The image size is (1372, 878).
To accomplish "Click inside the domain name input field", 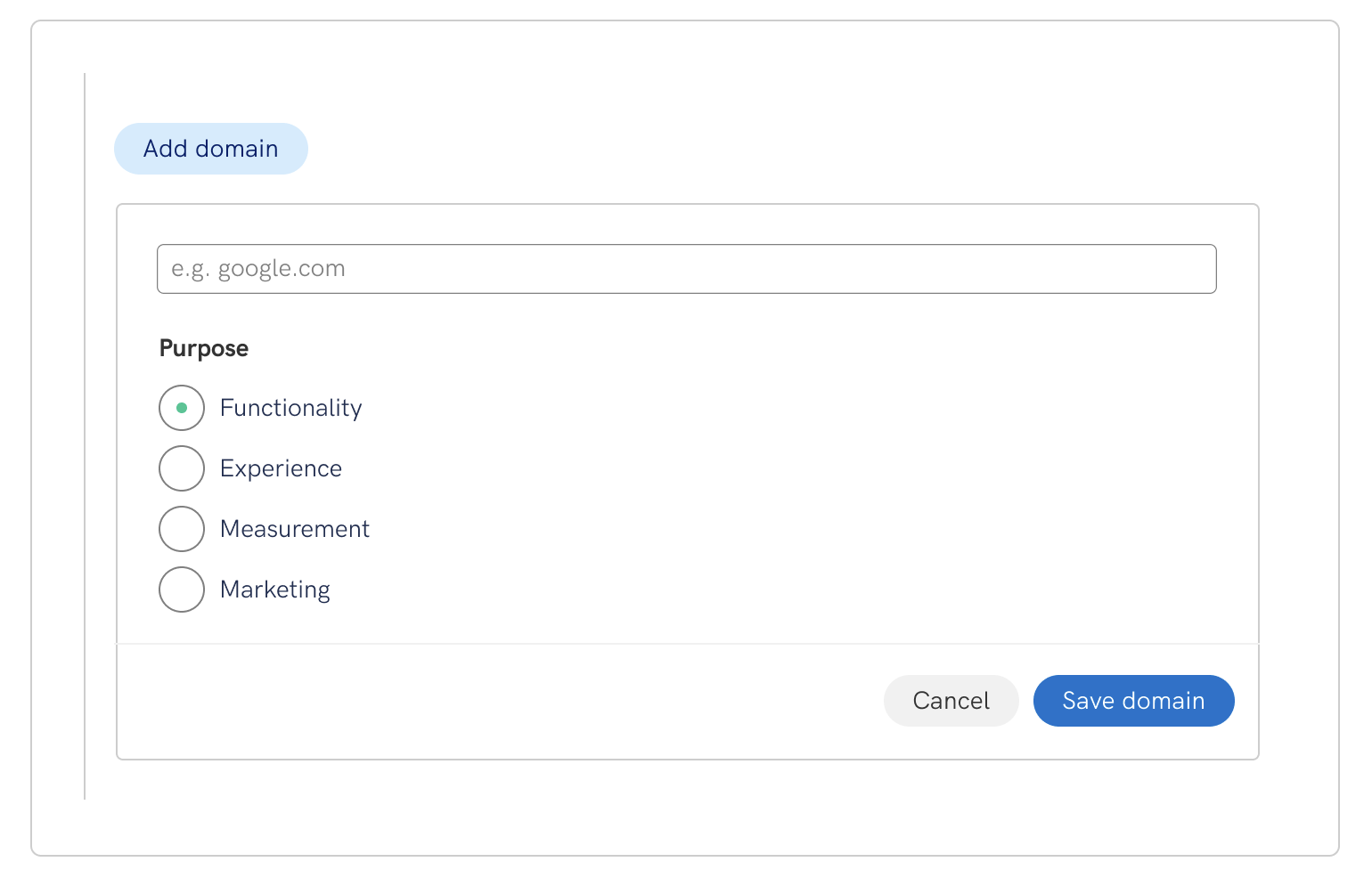I will click(x=686, y=268).
